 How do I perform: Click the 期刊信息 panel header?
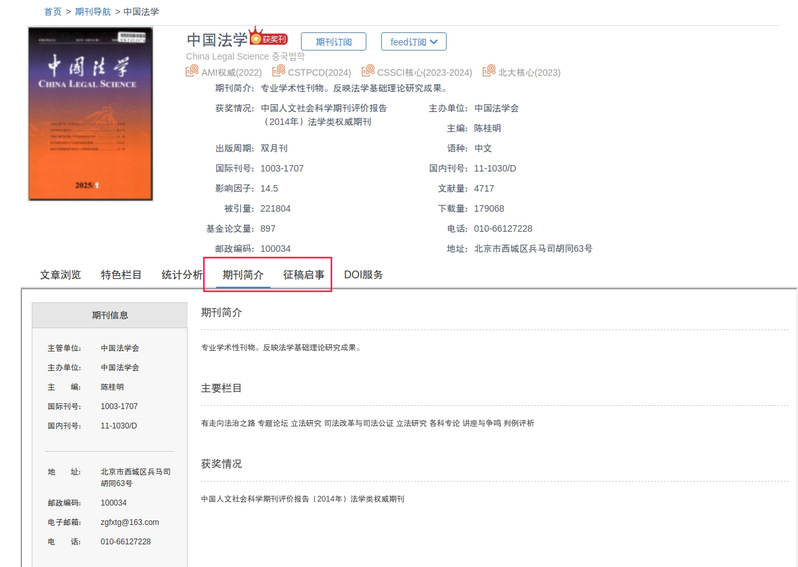tap(110, 315)
